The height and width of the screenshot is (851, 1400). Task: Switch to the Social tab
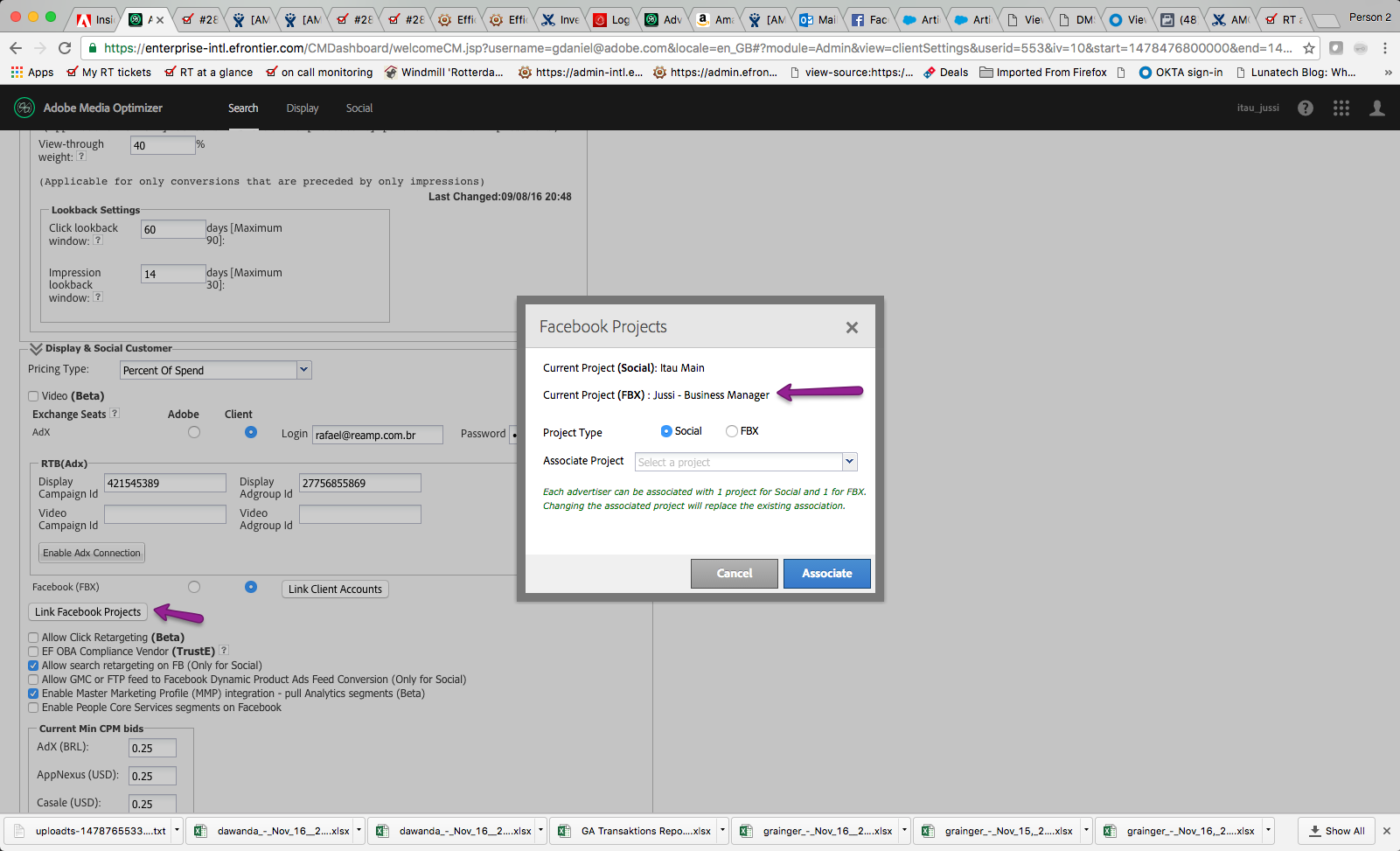[x=359, y=108]
